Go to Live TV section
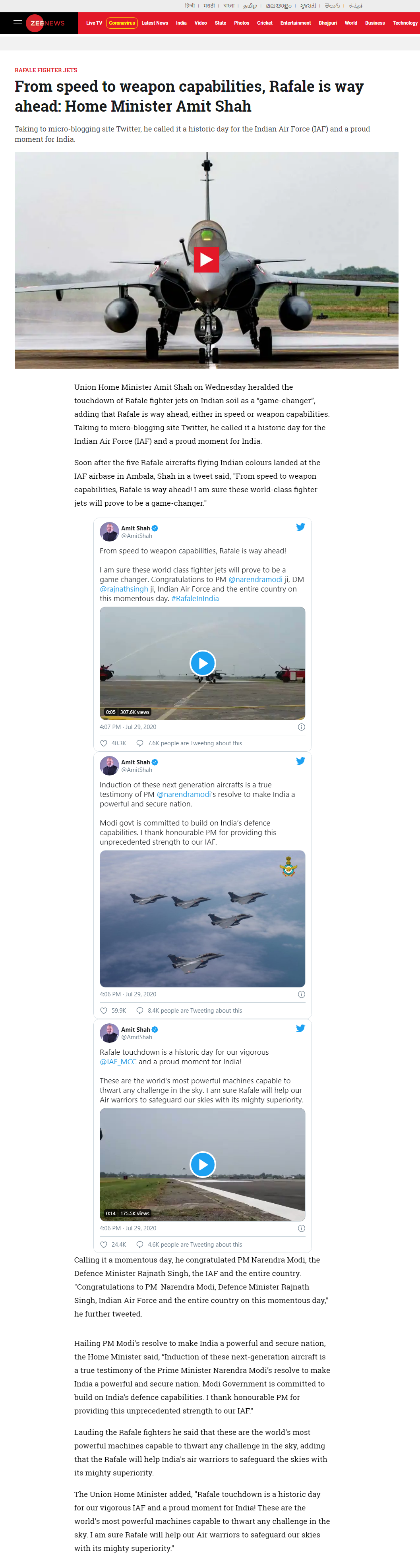 pos(94,23)
